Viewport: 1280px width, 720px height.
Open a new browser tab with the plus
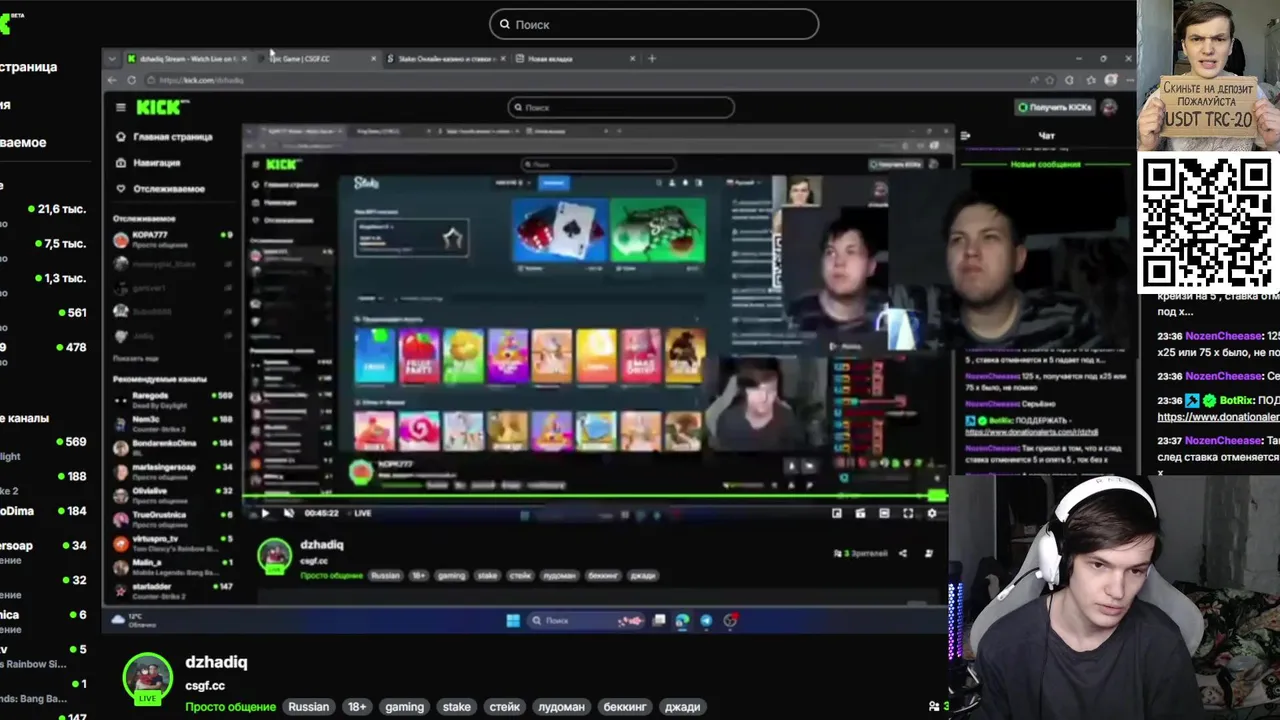coord(652,59)
